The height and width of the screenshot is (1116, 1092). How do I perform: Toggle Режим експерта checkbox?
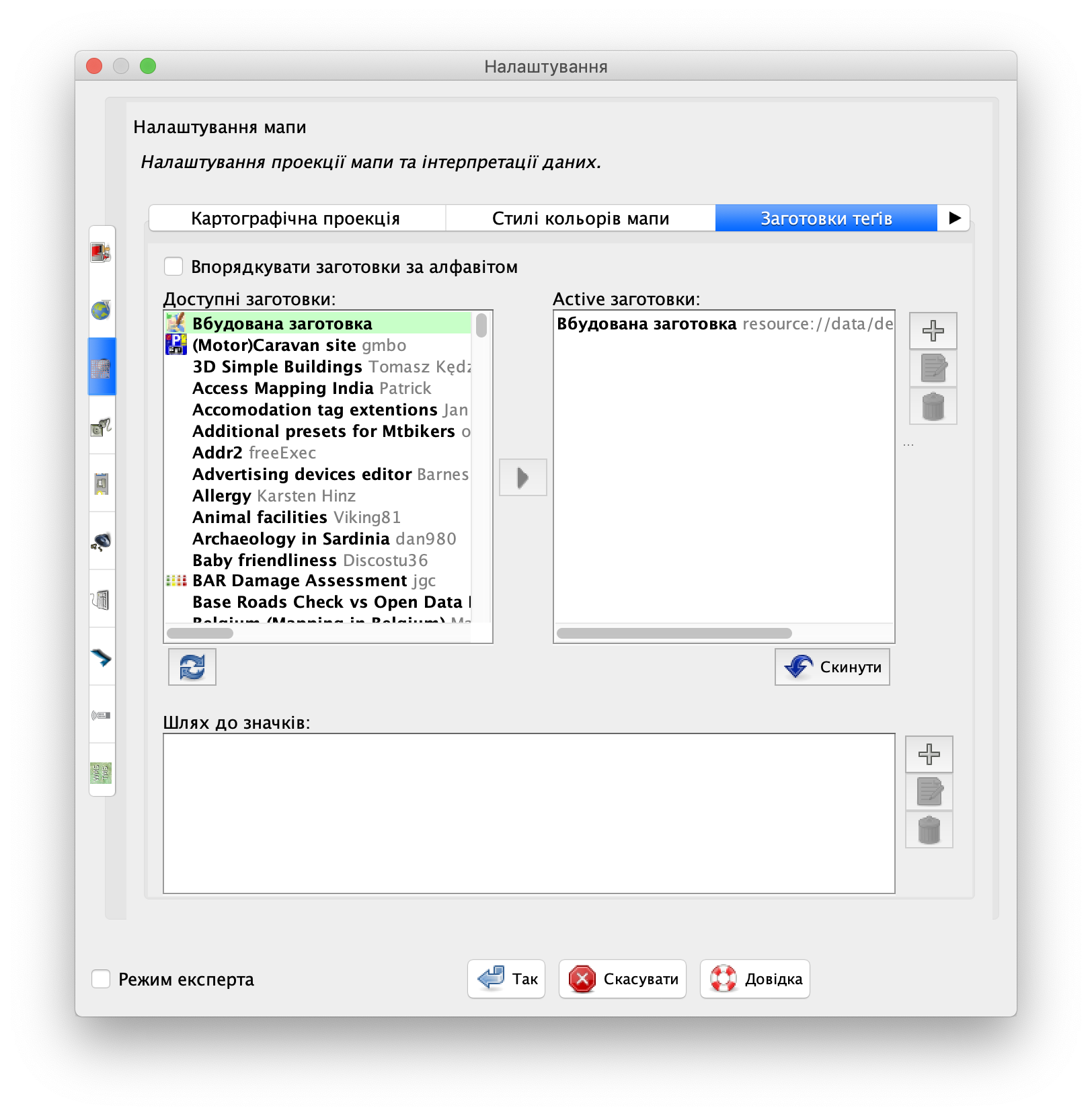coord(101,979)
